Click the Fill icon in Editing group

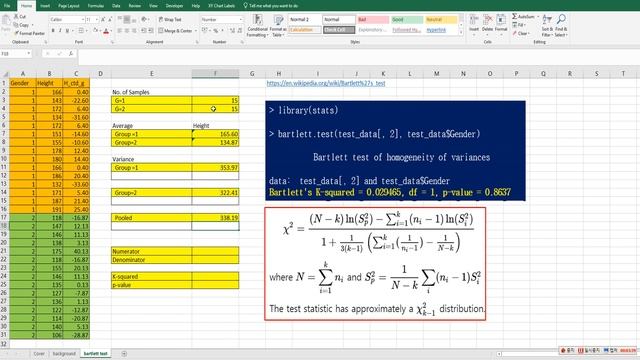[x=515, y=25]
